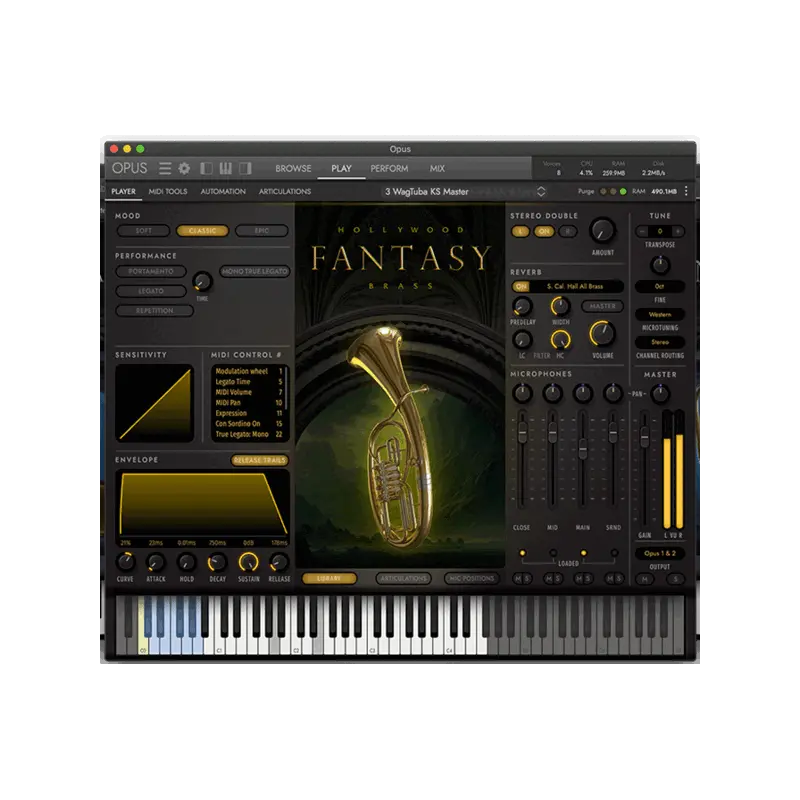The width and height of the screenshot is (800, 800).
Task: Enable Portamento performance mode
Action: (151, 271)
